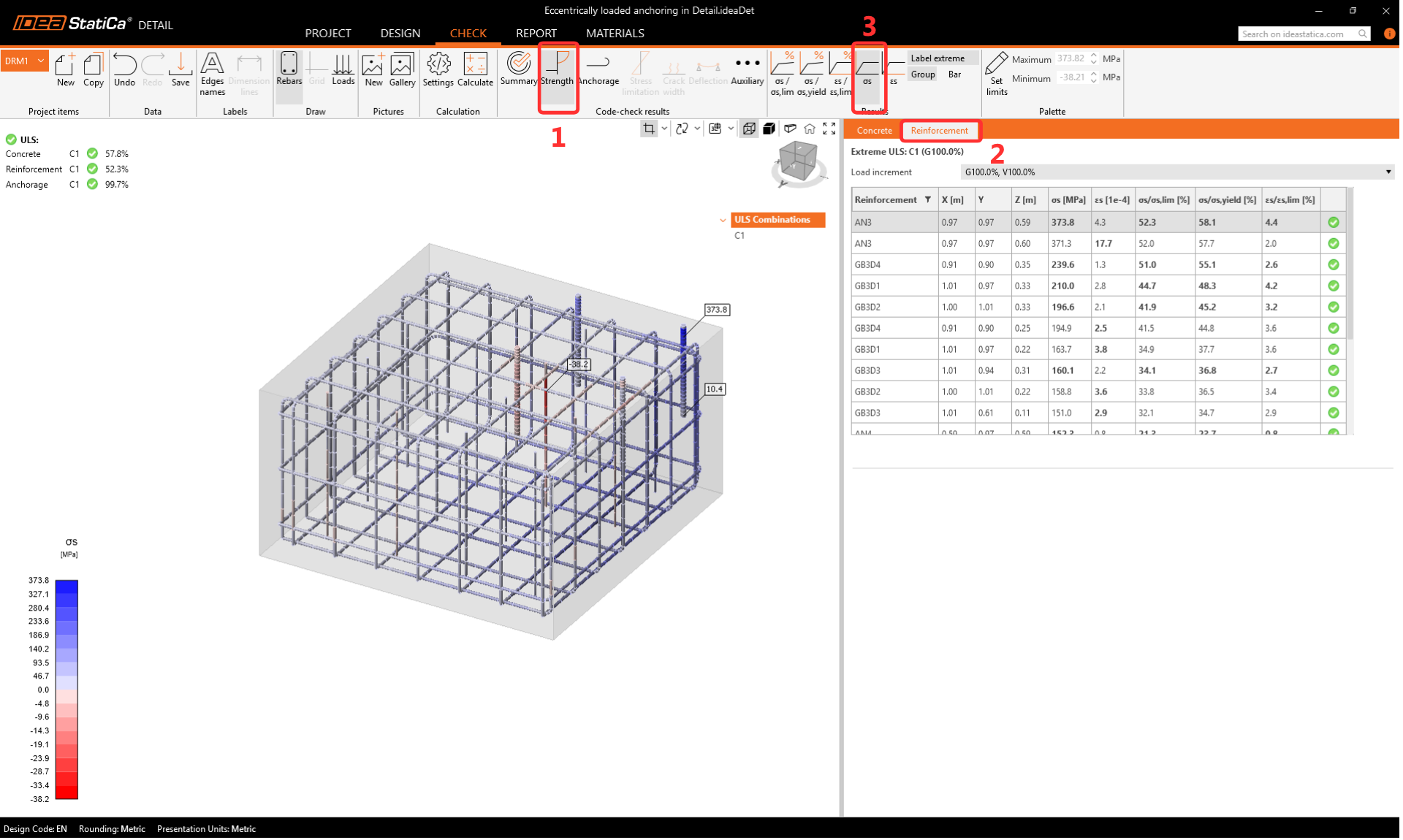Toggle the Label extreme option
1403x840 pixels.
938,58
